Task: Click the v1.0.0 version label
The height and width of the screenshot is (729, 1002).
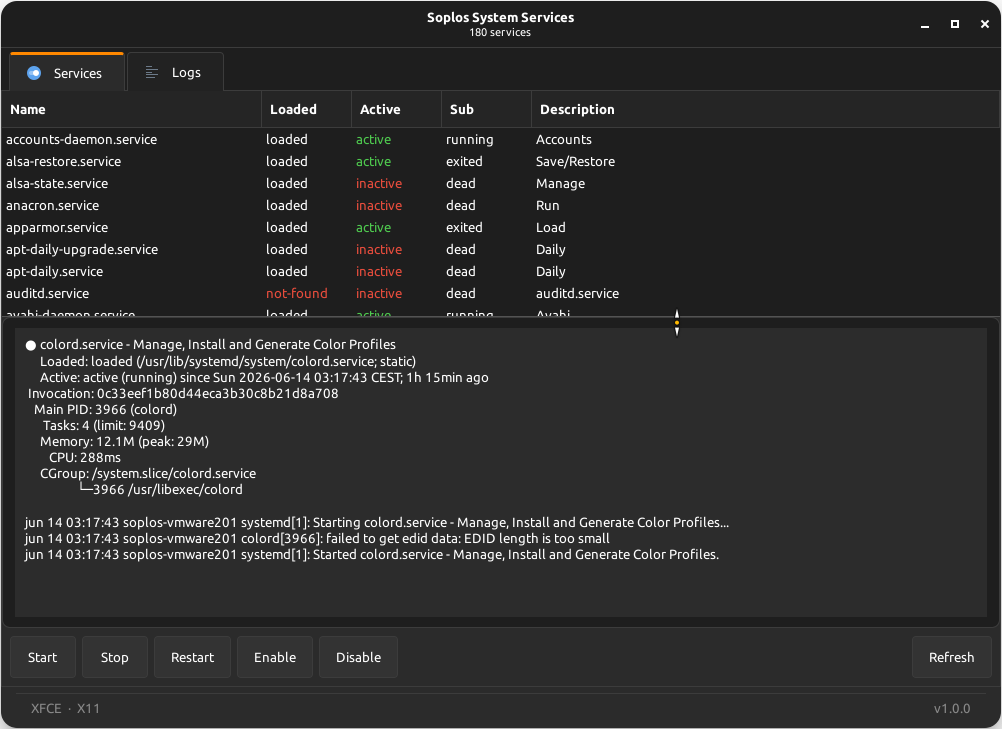Action: coord(952,709)
